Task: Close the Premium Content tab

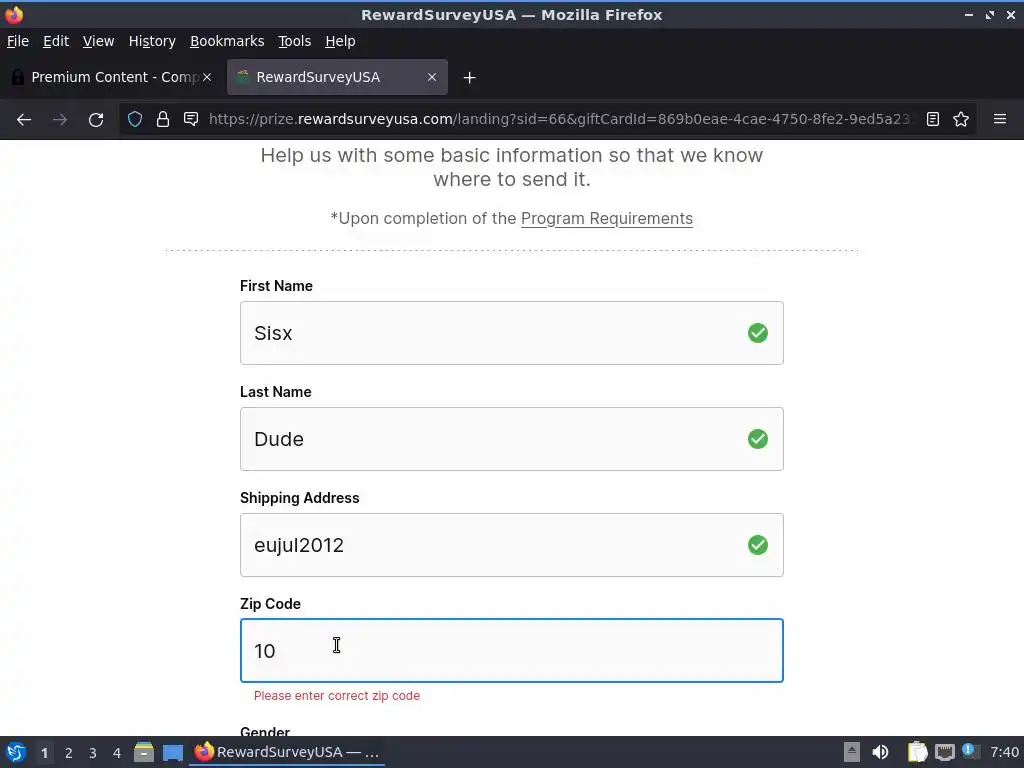Action: (207, 77)
